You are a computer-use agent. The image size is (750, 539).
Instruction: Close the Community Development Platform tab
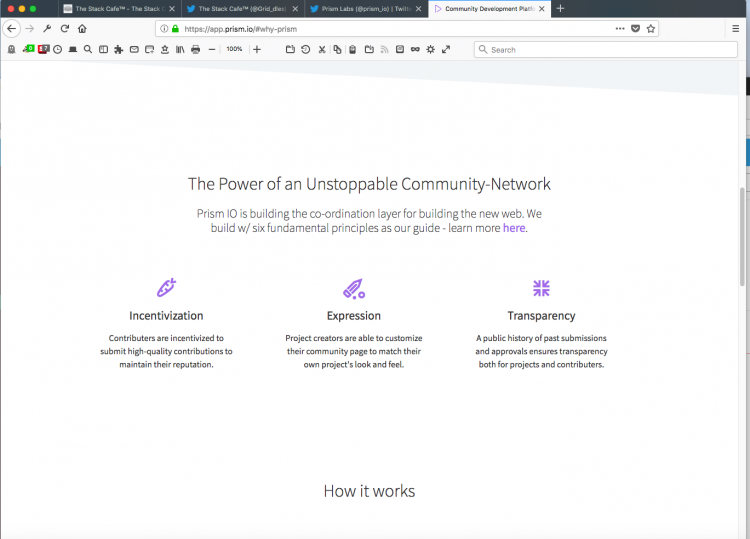pyautogui.click(x=541, y=9)
